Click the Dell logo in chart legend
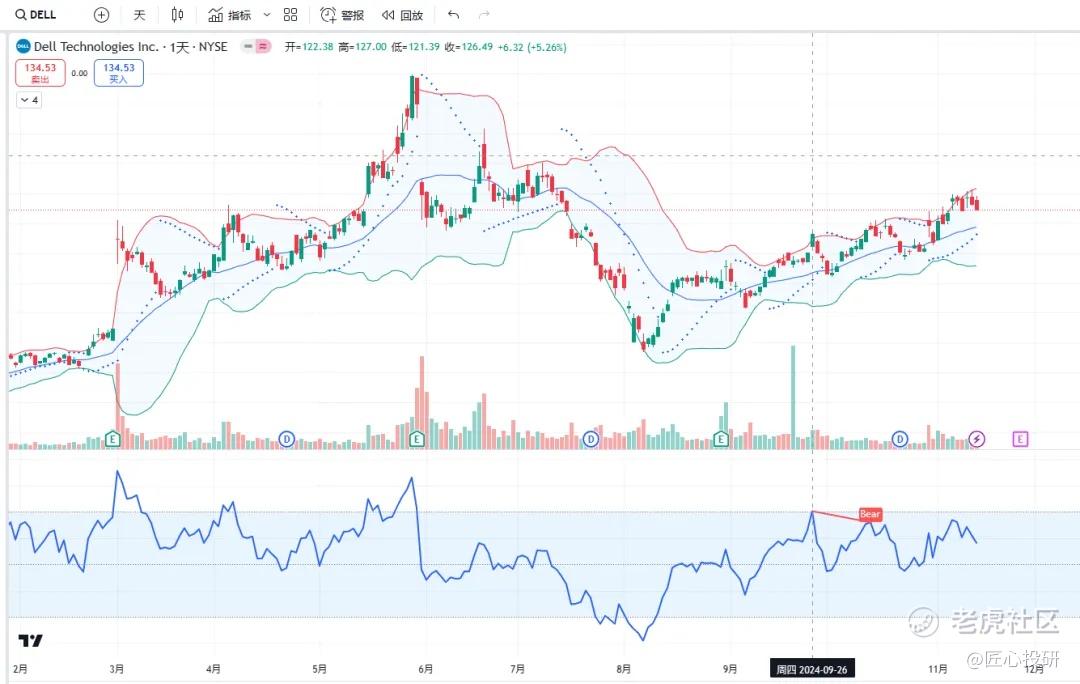 23,46
